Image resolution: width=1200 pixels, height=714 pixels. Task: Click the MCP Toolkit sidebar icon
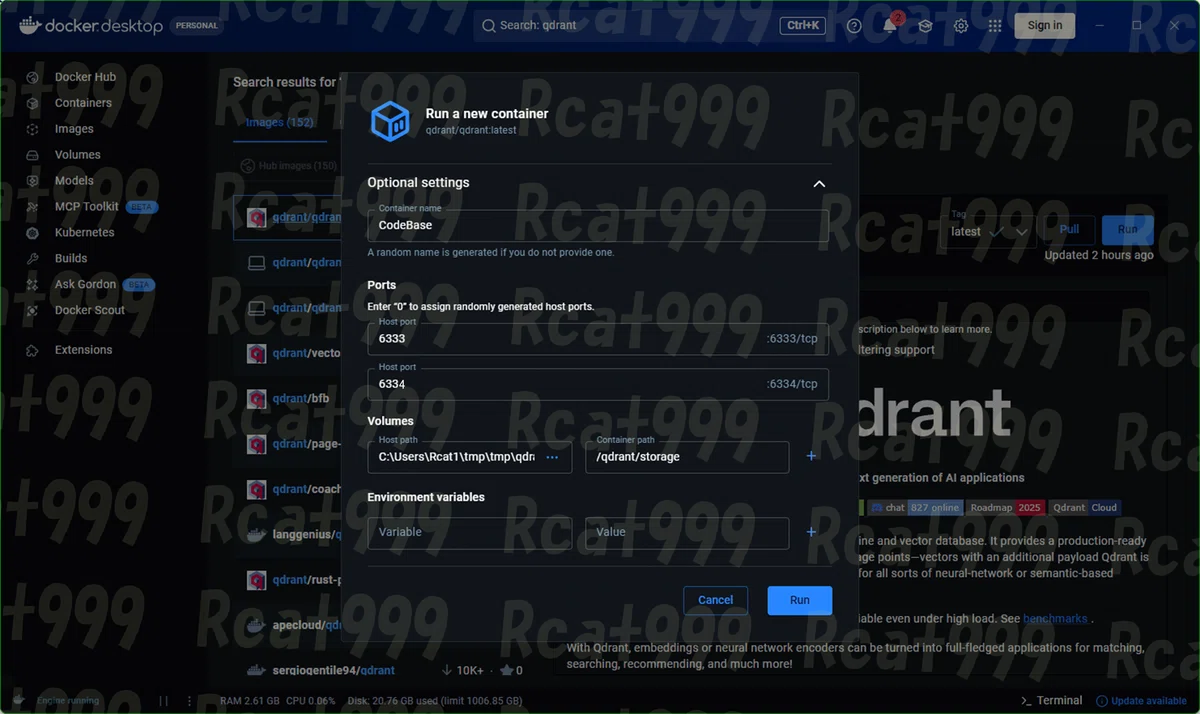tap(33, 207)
